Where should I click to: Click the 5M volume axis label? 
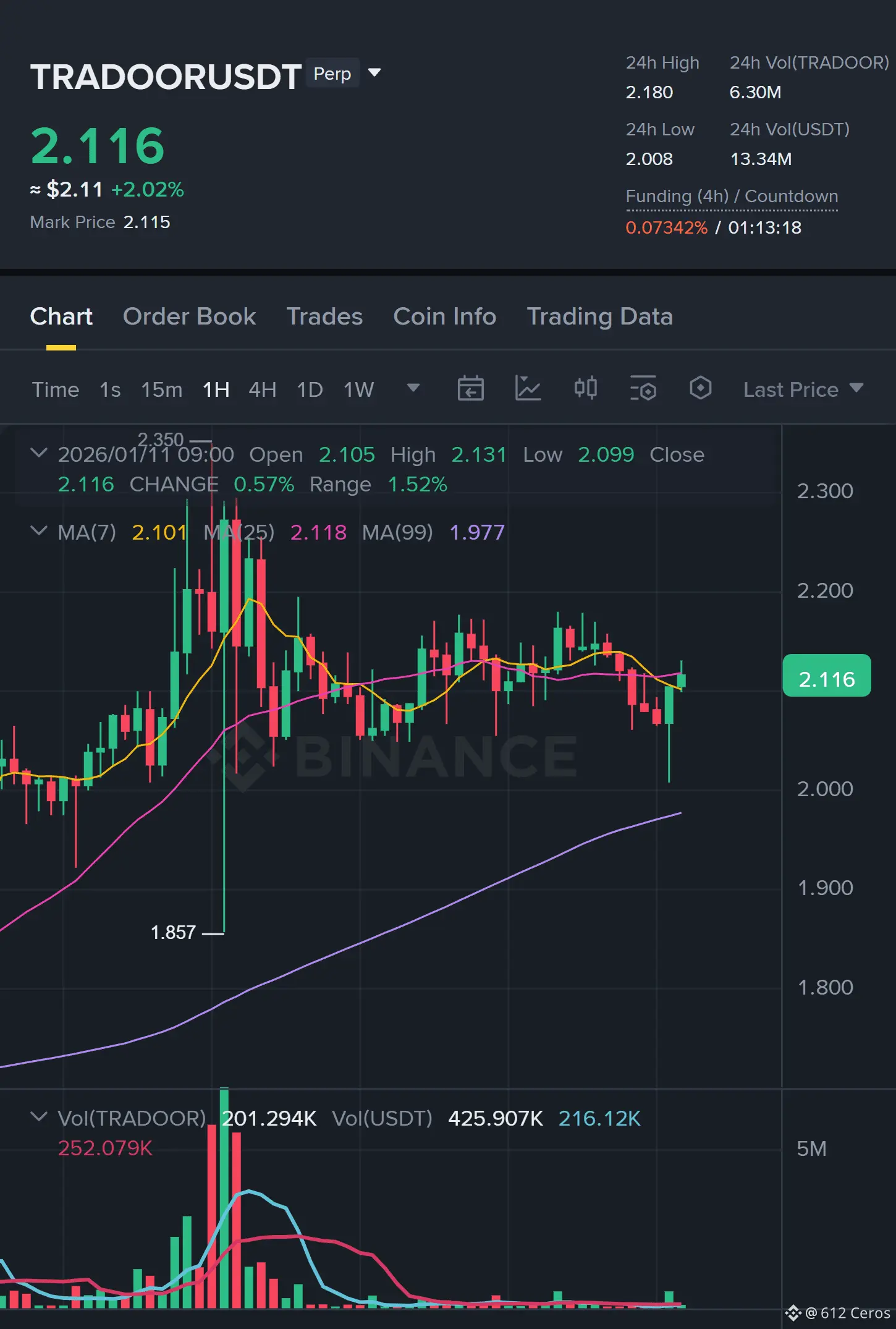coord(811,1149)
